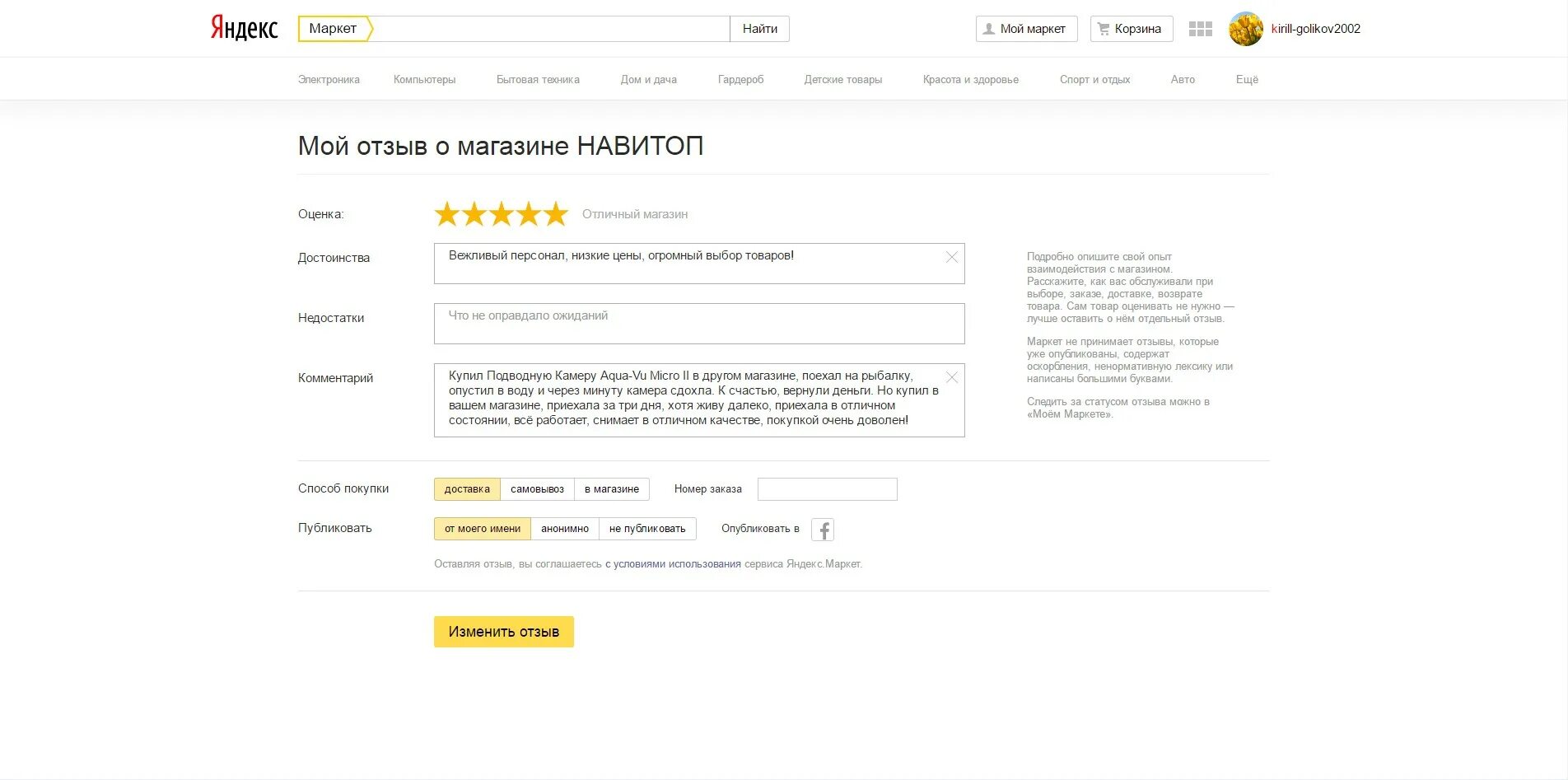Open kirill-golikov2002 account name

tap(1316, 29)
